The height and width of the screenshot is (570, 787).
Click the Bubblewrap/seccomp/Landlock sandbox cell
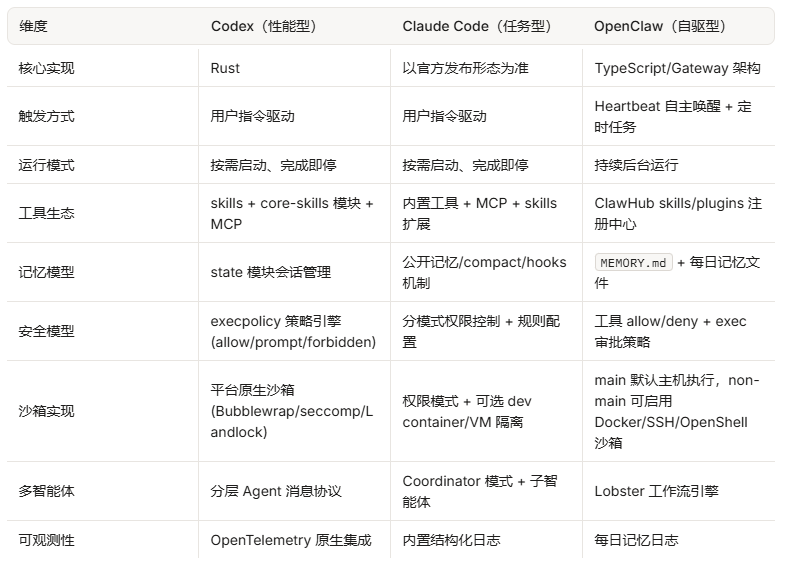pyautogui.click(x=292, y=411)
